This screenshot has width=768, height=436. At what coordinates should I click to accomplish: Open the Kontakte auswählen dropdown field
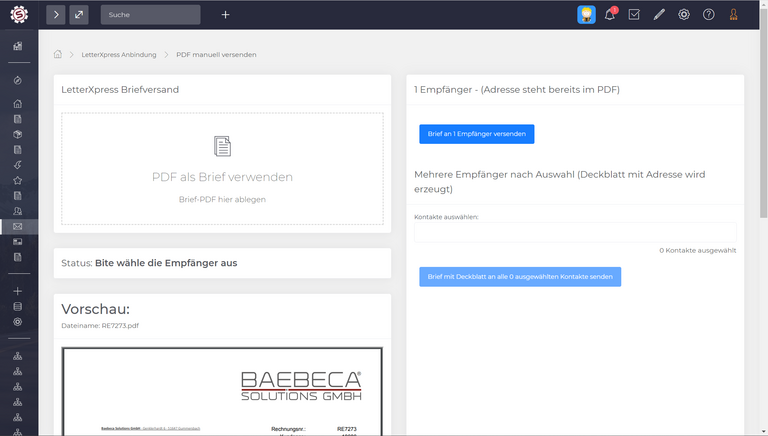575,232
